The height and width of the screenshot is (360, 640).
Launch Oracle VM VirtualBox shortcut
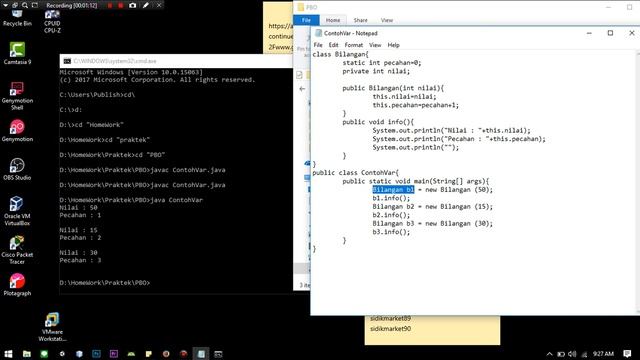coord(17,211)
